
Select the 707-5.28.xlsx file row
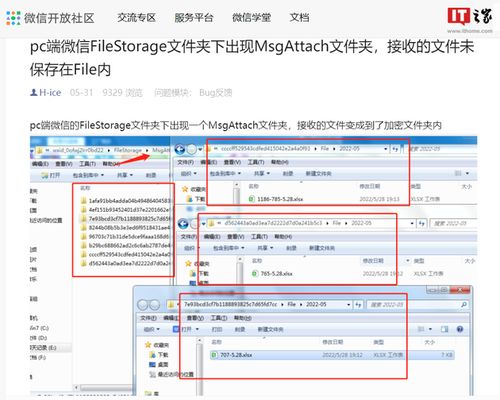point(332,355)
